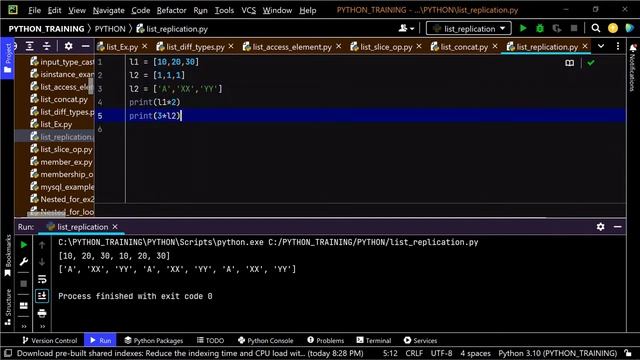The height and width of the screenshot is (360, 640).
Task: Close the list_replication.py editor tab
Action: coord(585,46)
